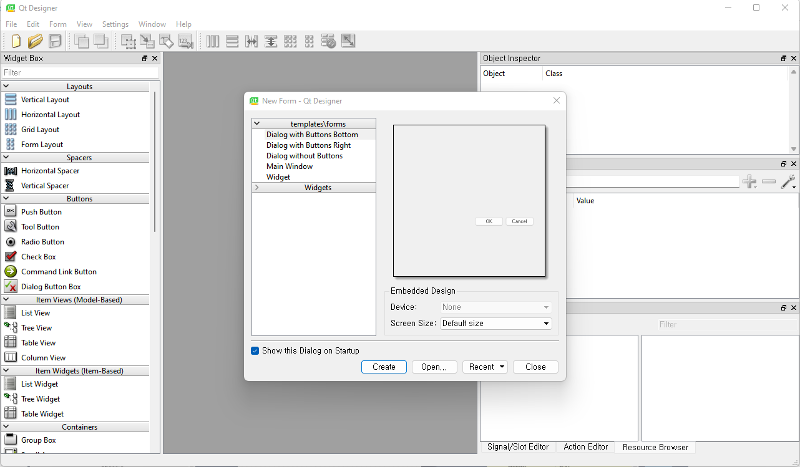Collapse the Layouts category in Widget Box
Viewport: 800px width, 467px height.
(6, 86)
